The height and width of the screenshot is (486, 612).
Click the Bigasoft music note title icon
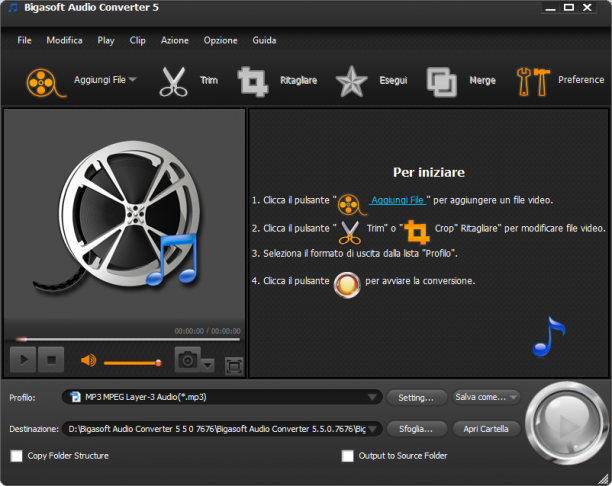point(13,7)
